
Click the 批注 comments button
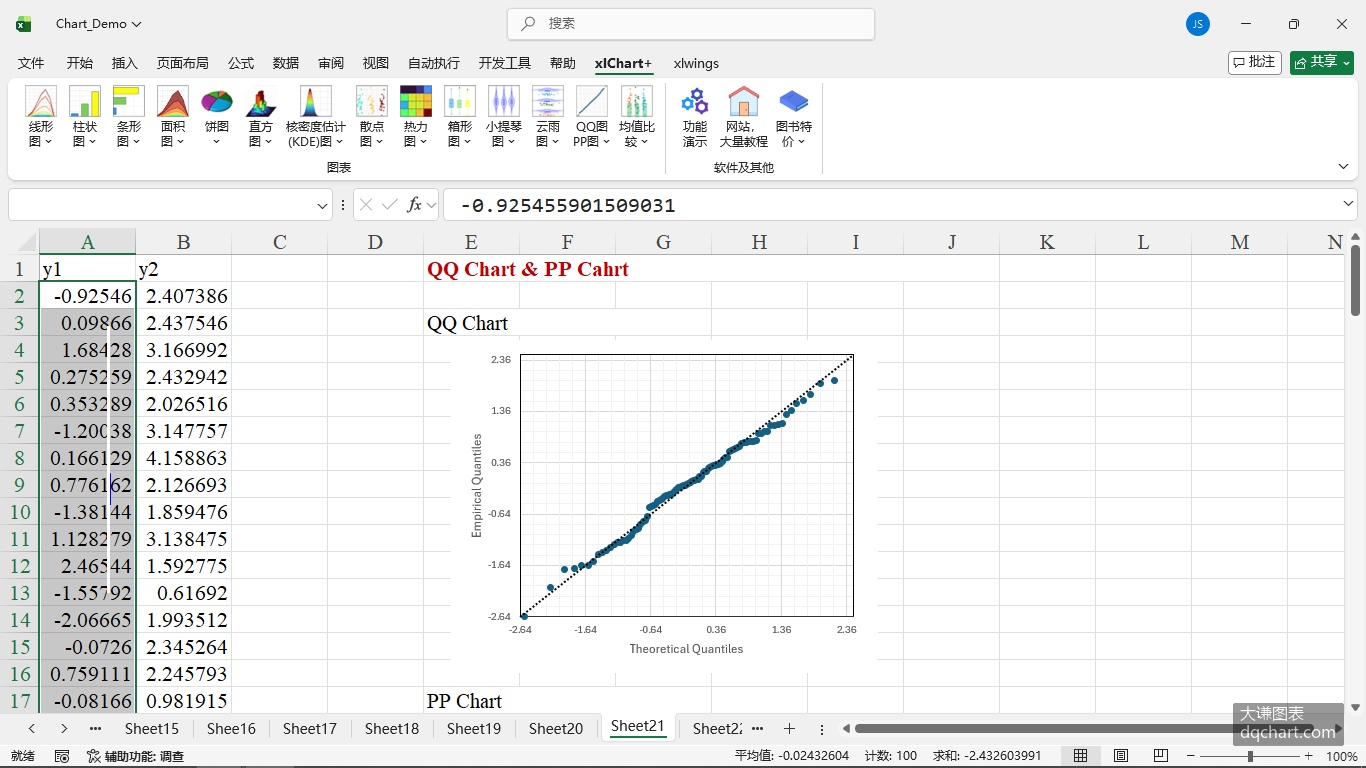coord(1255,62)
